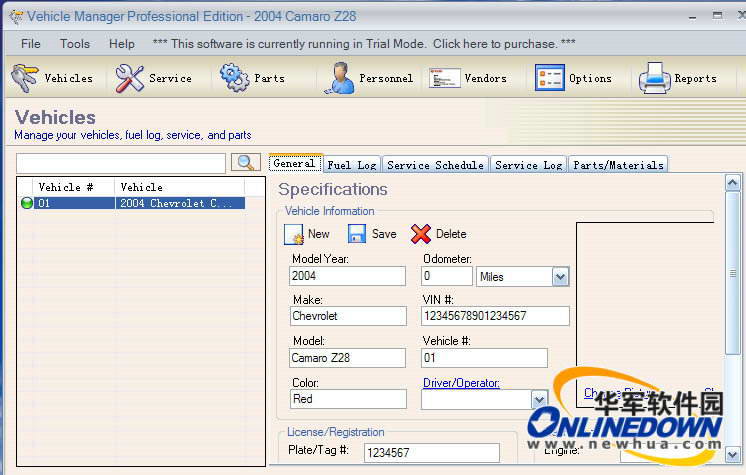Click the application icon in title bar
Viewport: 746px width, 475px height.
click(16, 17)
